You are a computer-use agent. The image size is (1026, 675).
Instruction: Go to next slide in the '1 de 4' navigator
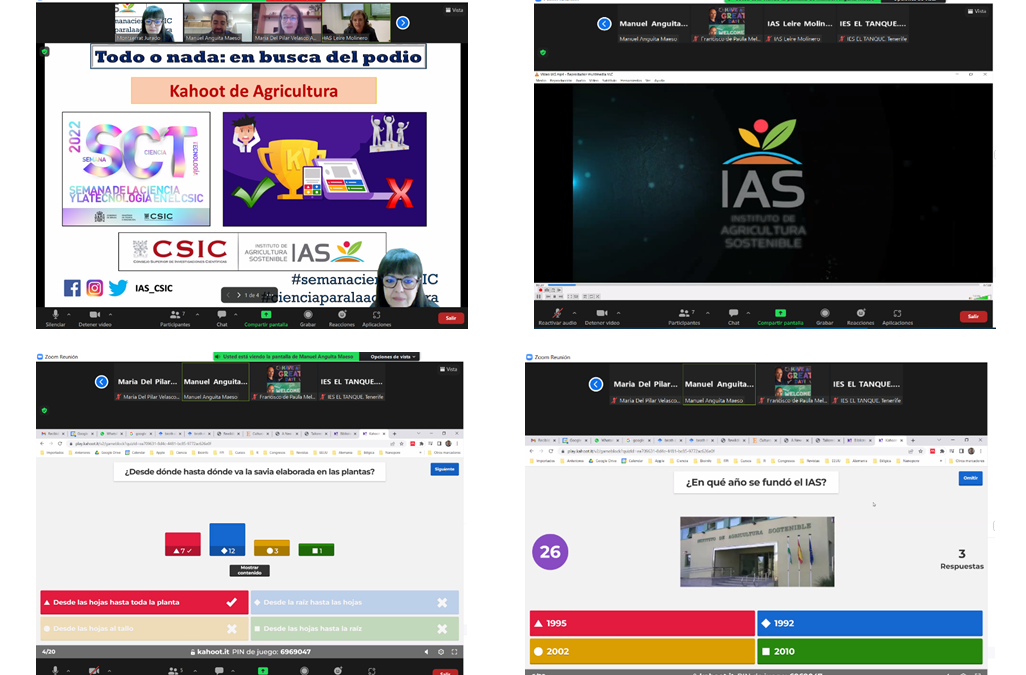238,295
